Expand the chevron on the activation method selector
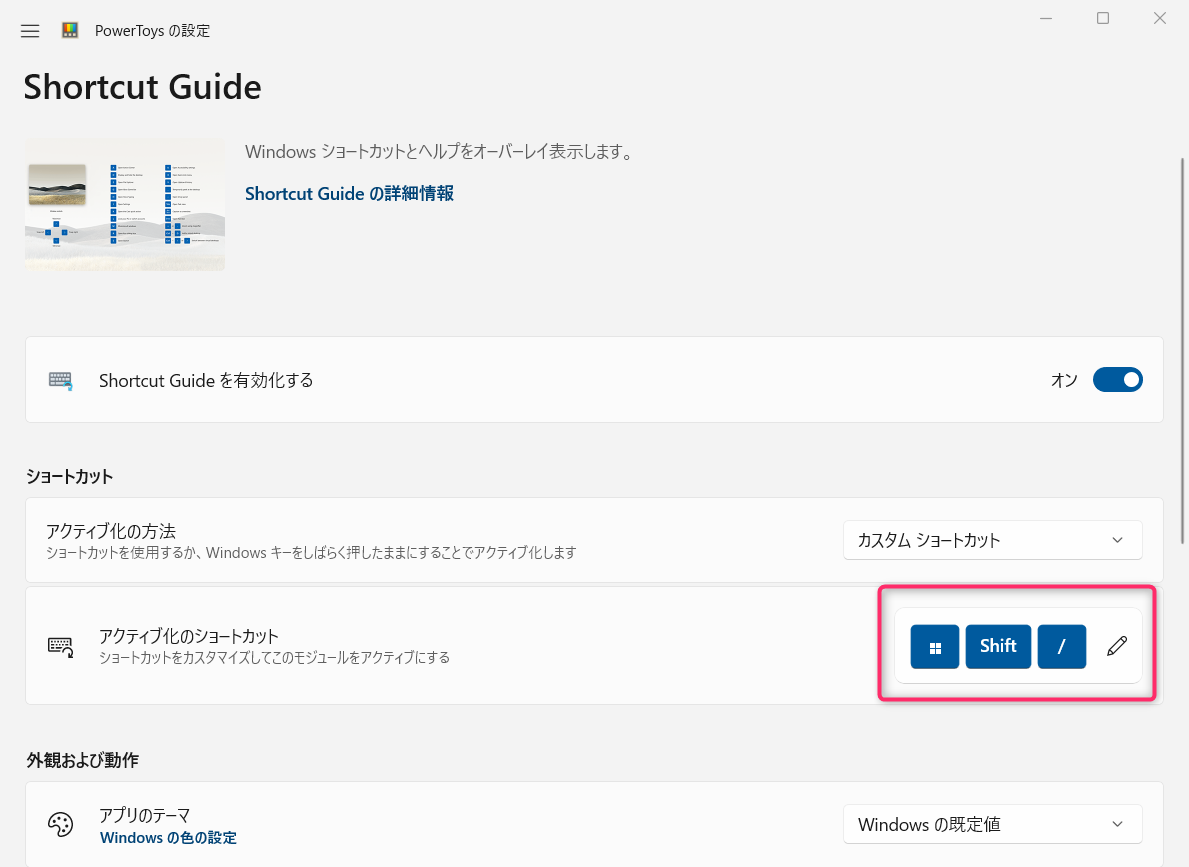 click(x=1118, y=540)
